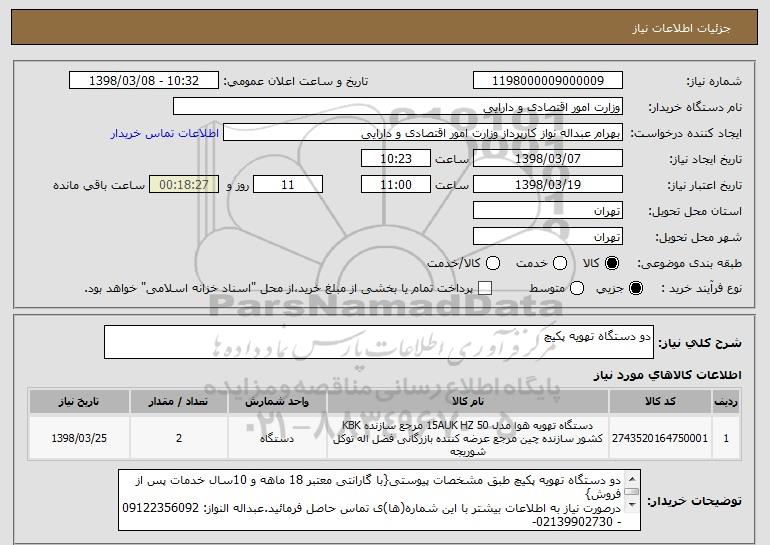Click the ردیف column header
The image size is (770, 545).
tap(726, 402)
